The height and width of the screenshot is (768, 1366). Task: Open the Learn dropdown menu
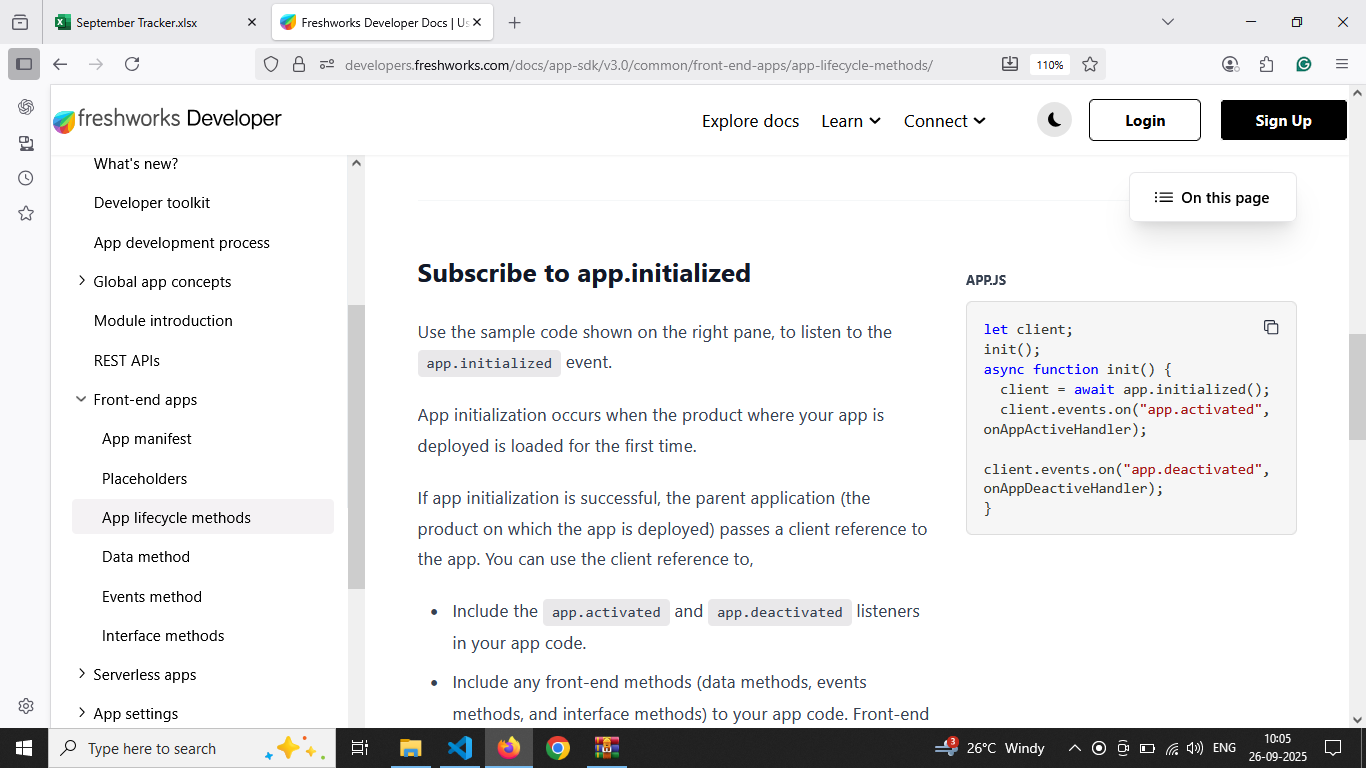click(x=850, y=121)
